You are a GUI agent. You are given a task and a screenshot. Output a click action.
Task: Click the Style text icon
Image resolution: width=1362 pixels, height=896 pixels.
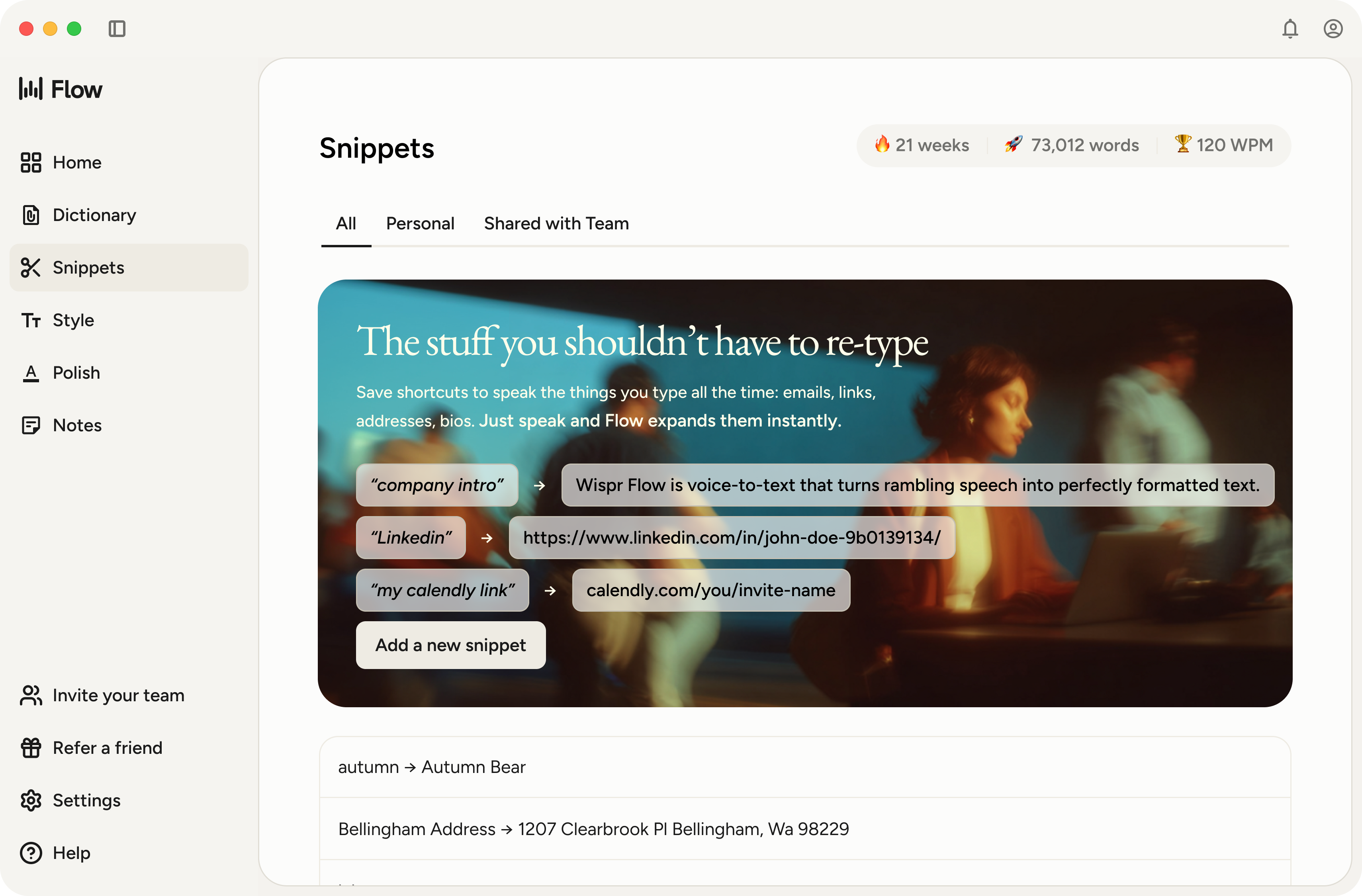(x=31, y=320)
